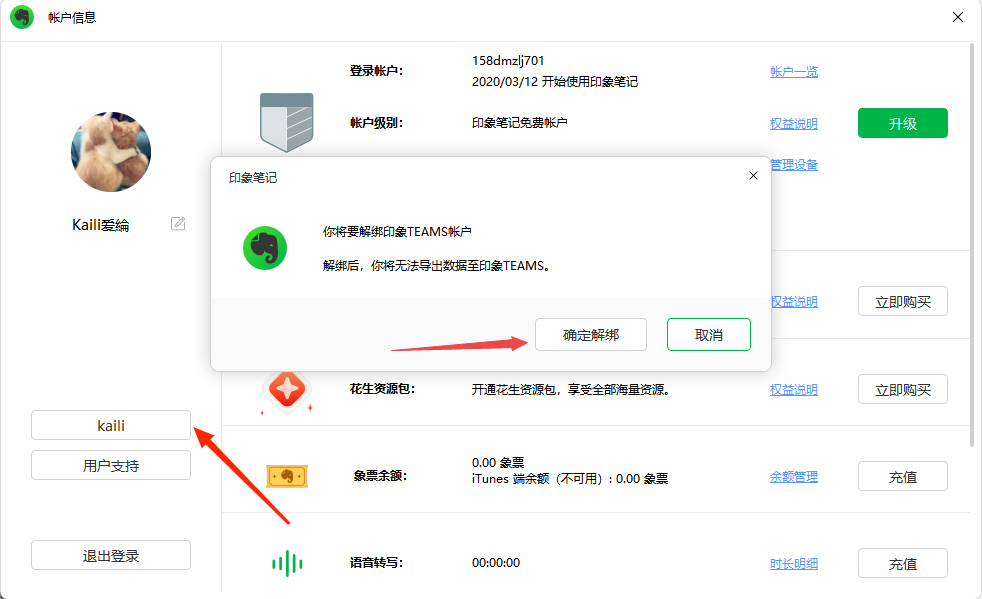Open 权益说明 link in 花生资源包 row
Screen dimensions: 982x599
pyautogui.click(x=793, y=390)
